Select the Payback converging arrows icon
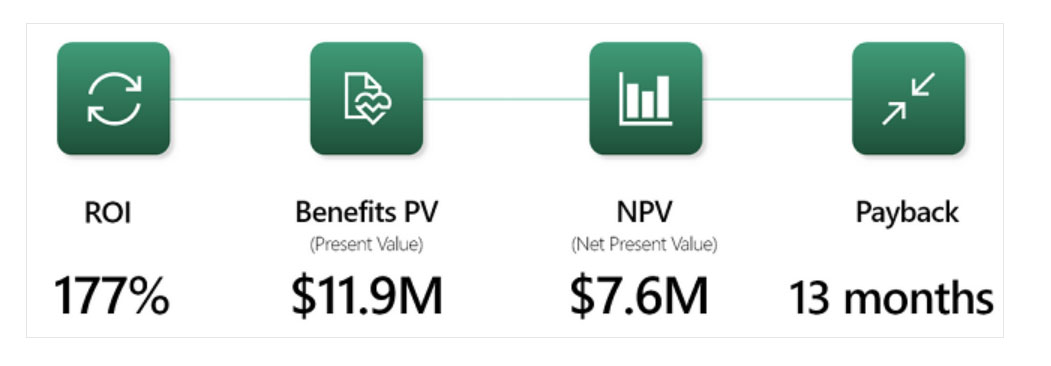 pos(908,99)
